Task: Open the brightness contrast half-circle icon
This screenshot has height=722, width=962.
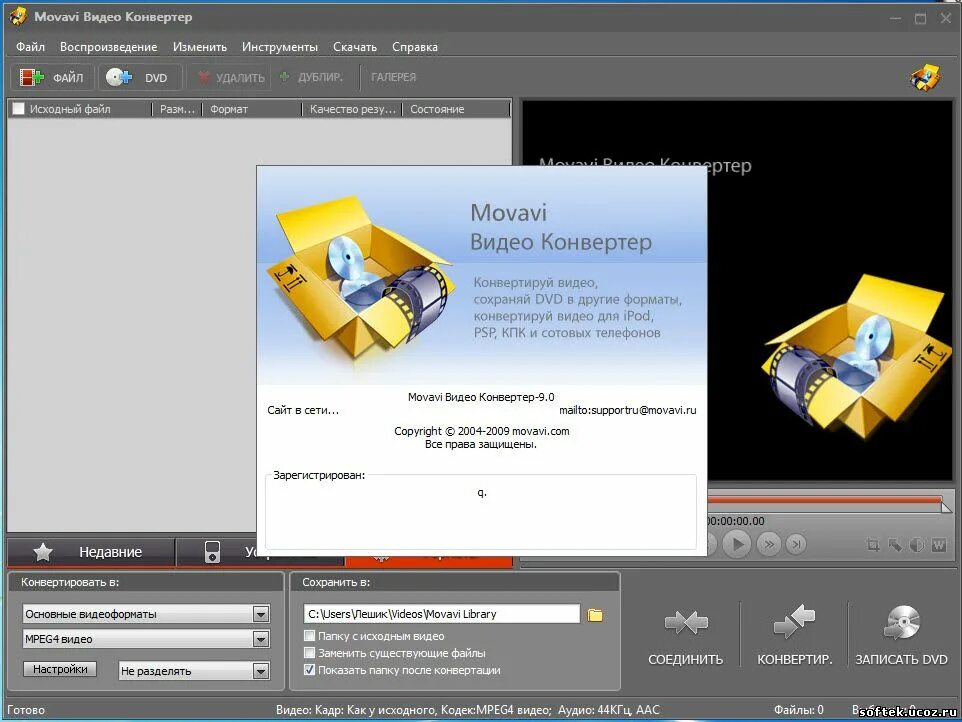Action: point(917,545)
